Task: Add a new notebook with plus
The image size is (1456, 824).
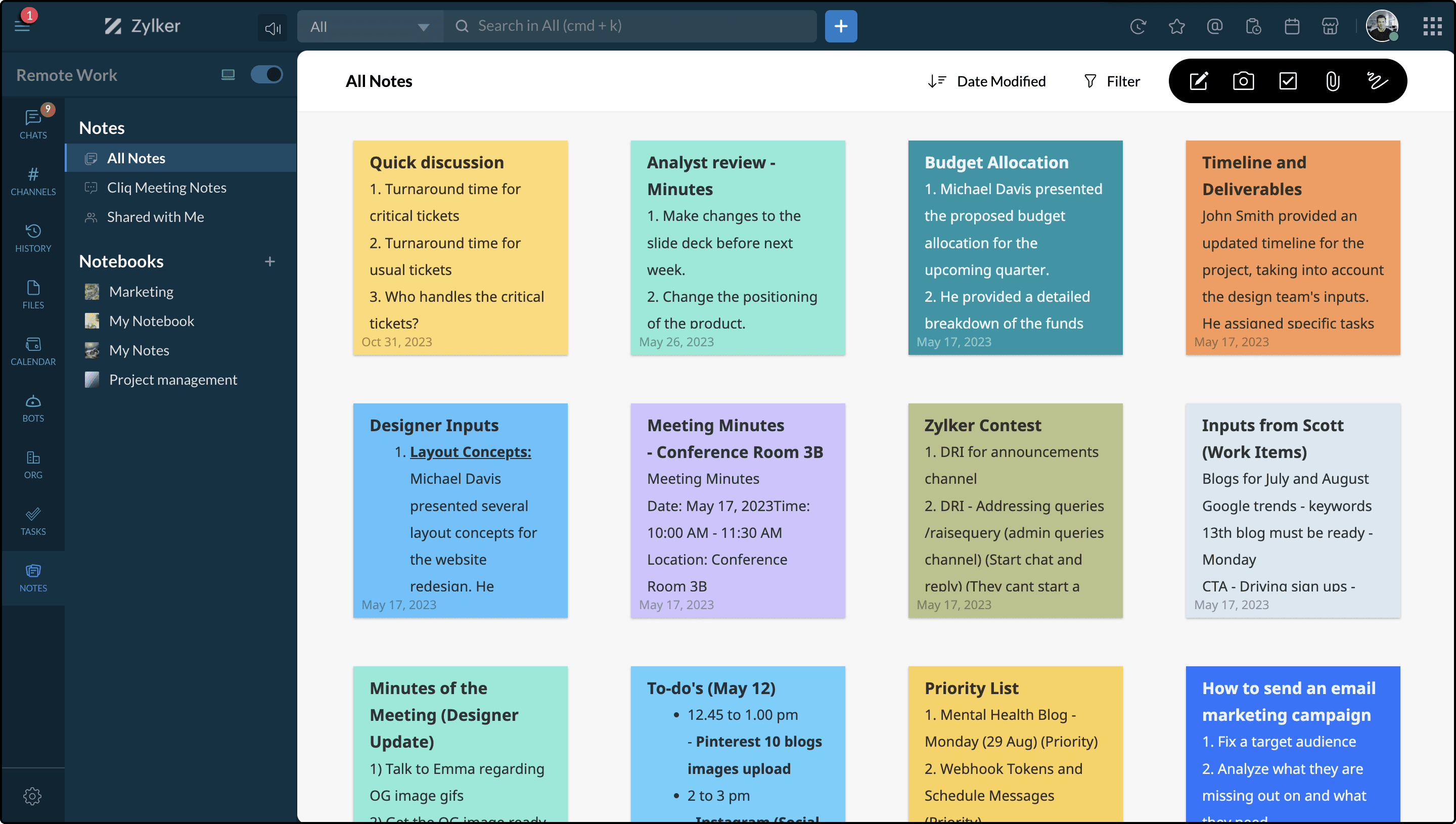Action: (270, 261)
